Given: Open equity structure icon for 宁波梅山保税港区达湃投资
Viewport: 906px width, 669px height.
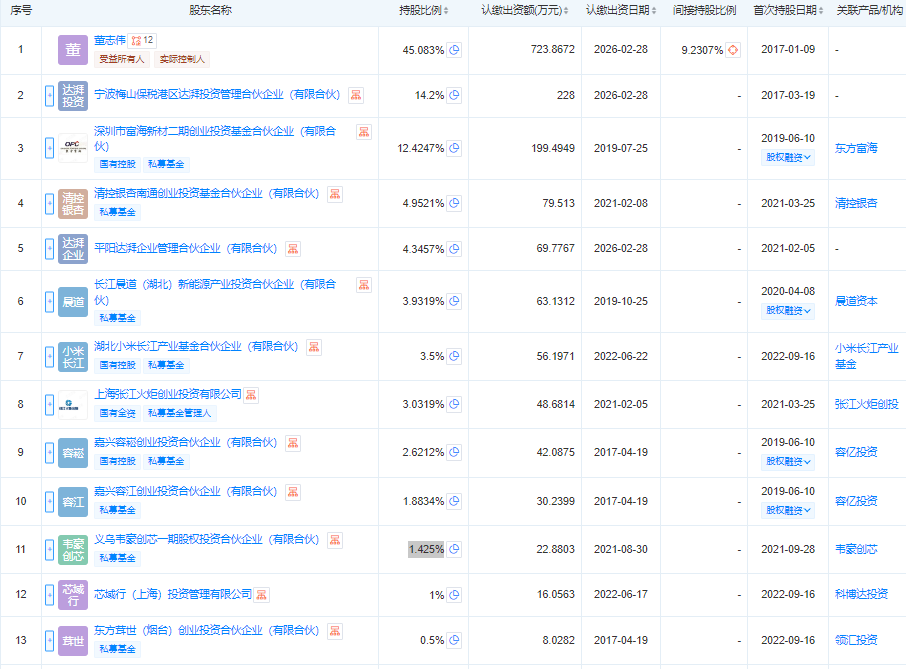Looking at the screenshot, I should [x=356, y=95].
